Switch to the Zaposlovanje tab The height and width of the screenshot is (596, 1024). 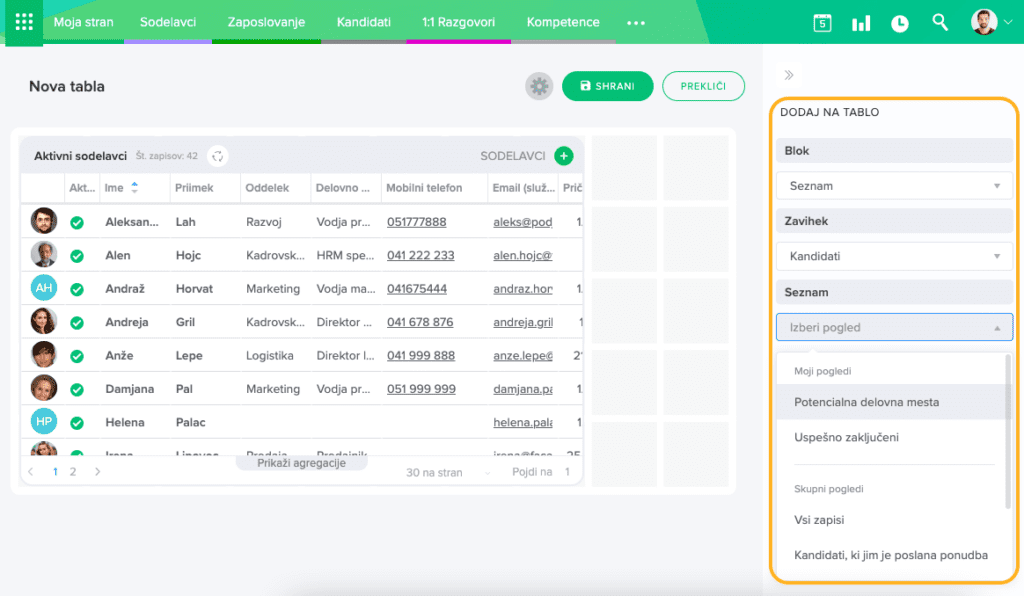point(265,22)
